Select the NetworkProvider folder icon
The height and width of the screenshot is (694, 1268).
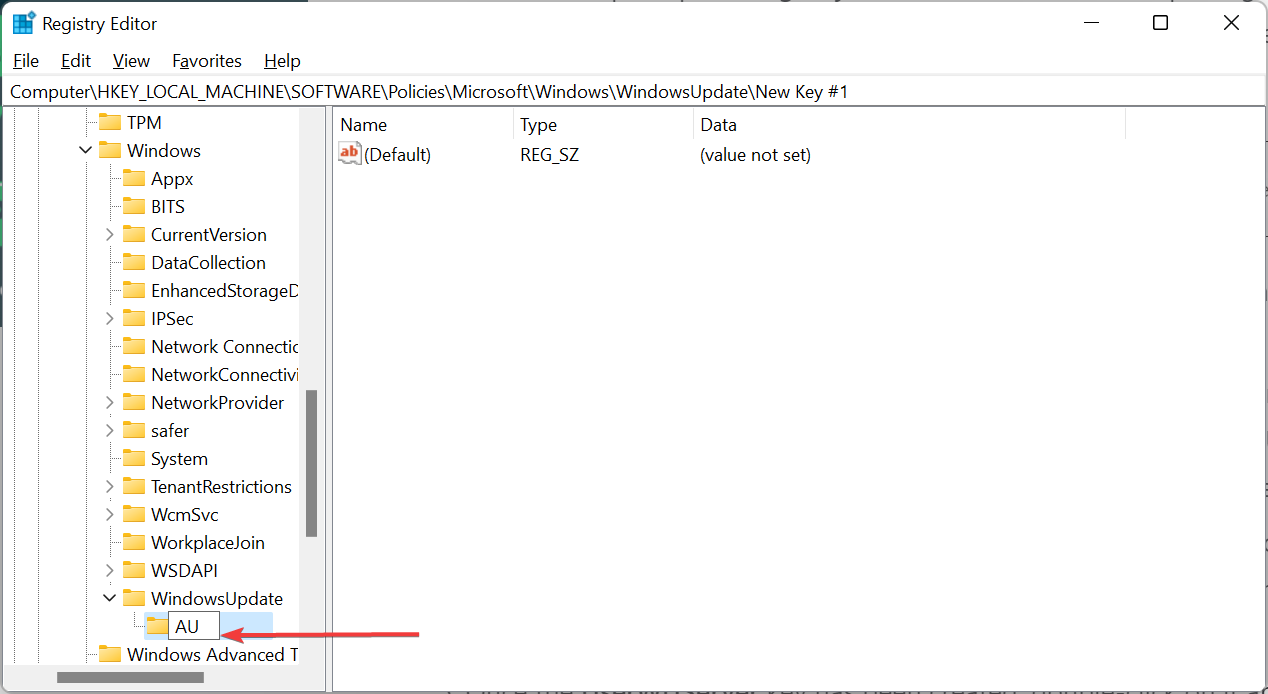pos(134,403)
